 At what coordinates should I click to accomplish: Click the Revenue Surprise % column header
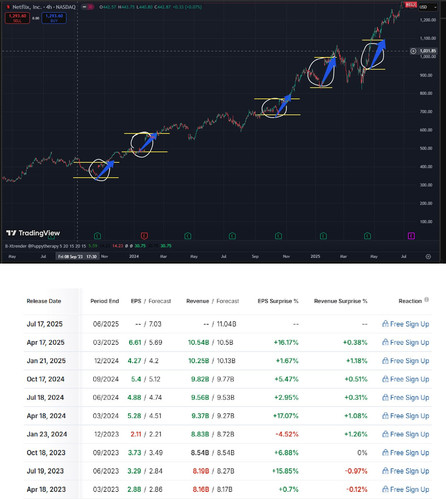pyautogui.click(x=341, y=301)
